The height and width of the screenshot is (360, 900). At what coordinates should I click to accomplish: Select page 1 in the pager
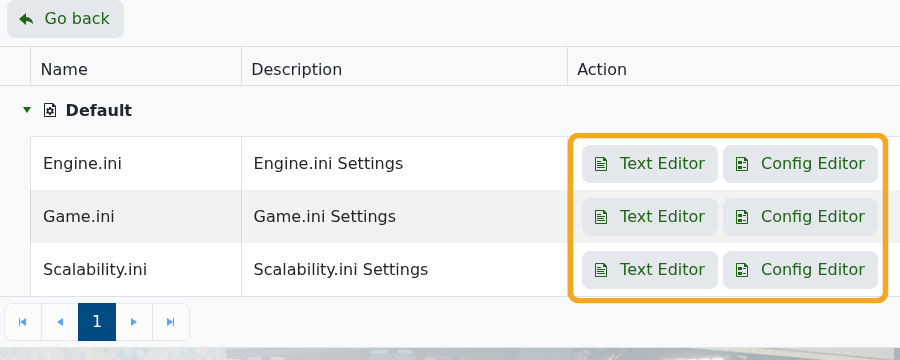(97, 322)
